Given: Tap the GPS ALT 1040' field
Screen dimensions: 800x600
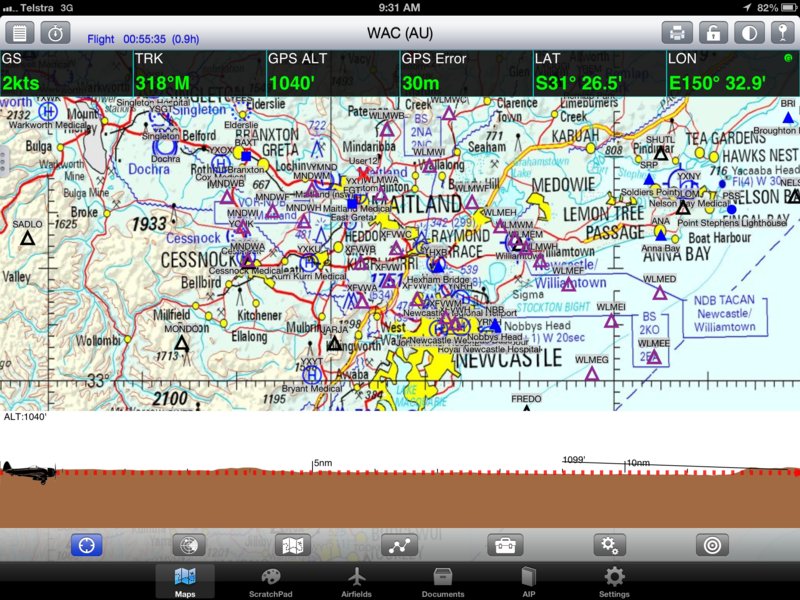Looking at the screenshot, I should (x=333, y=73).
